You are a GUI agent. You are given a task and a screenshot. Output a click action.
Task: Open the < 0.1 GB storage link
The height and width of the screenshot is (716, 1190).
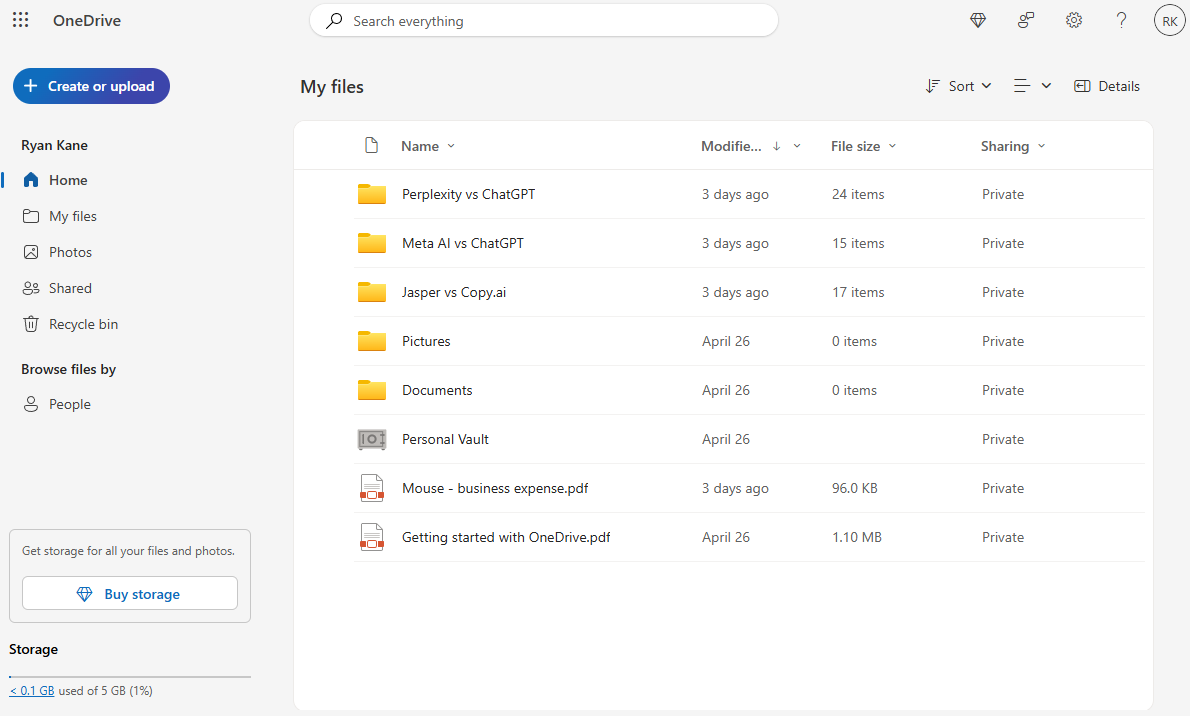(x=32, y=691)
